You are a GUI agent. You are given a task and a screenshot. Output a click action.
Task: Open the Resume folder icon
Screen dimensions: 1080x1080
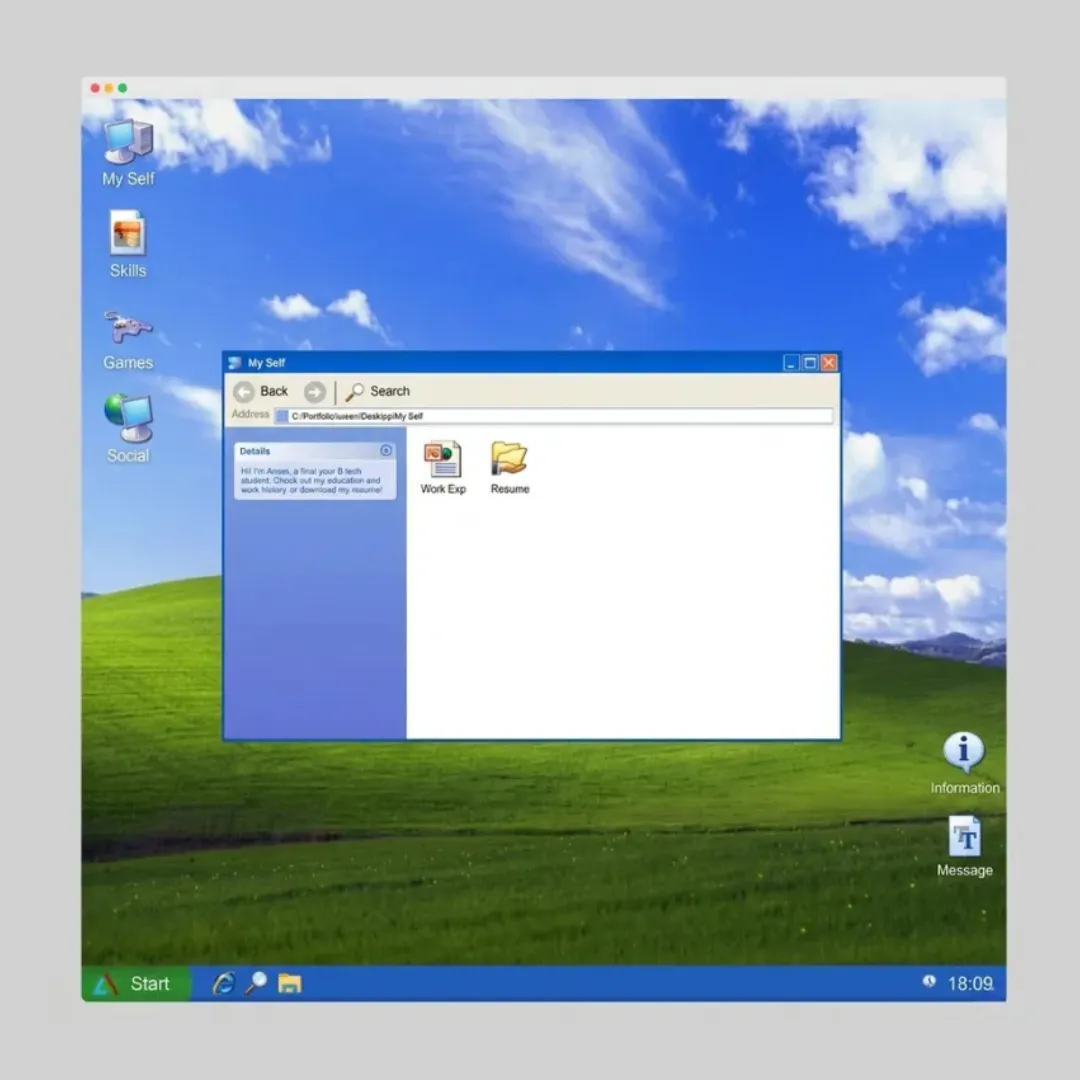click(510, 468)
